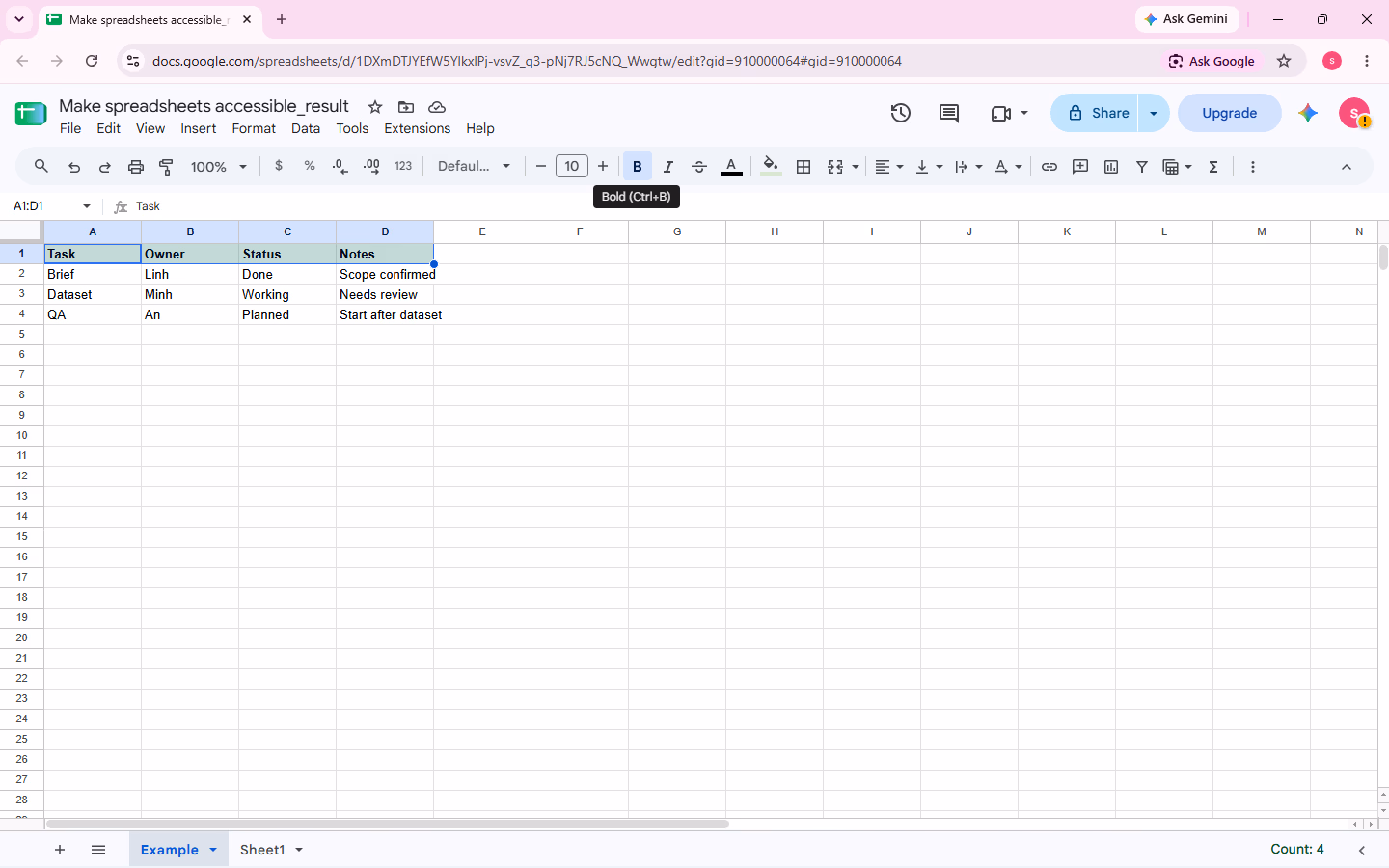Open the Data menu
Image resolution: width=1389 pixels, height=868 pixels.
(x=306, y=128)
